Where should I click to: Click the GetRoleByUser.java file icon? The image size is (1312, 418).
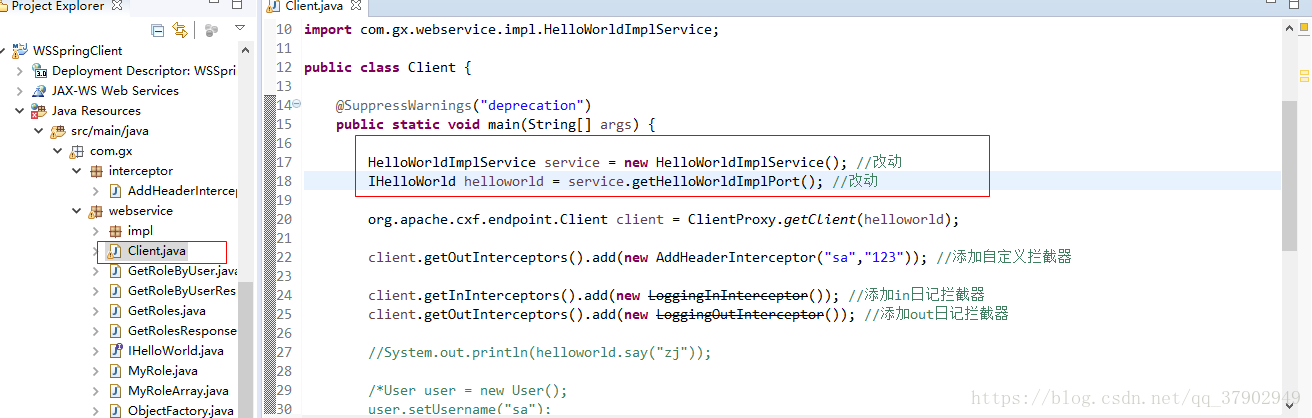point(116,271)
